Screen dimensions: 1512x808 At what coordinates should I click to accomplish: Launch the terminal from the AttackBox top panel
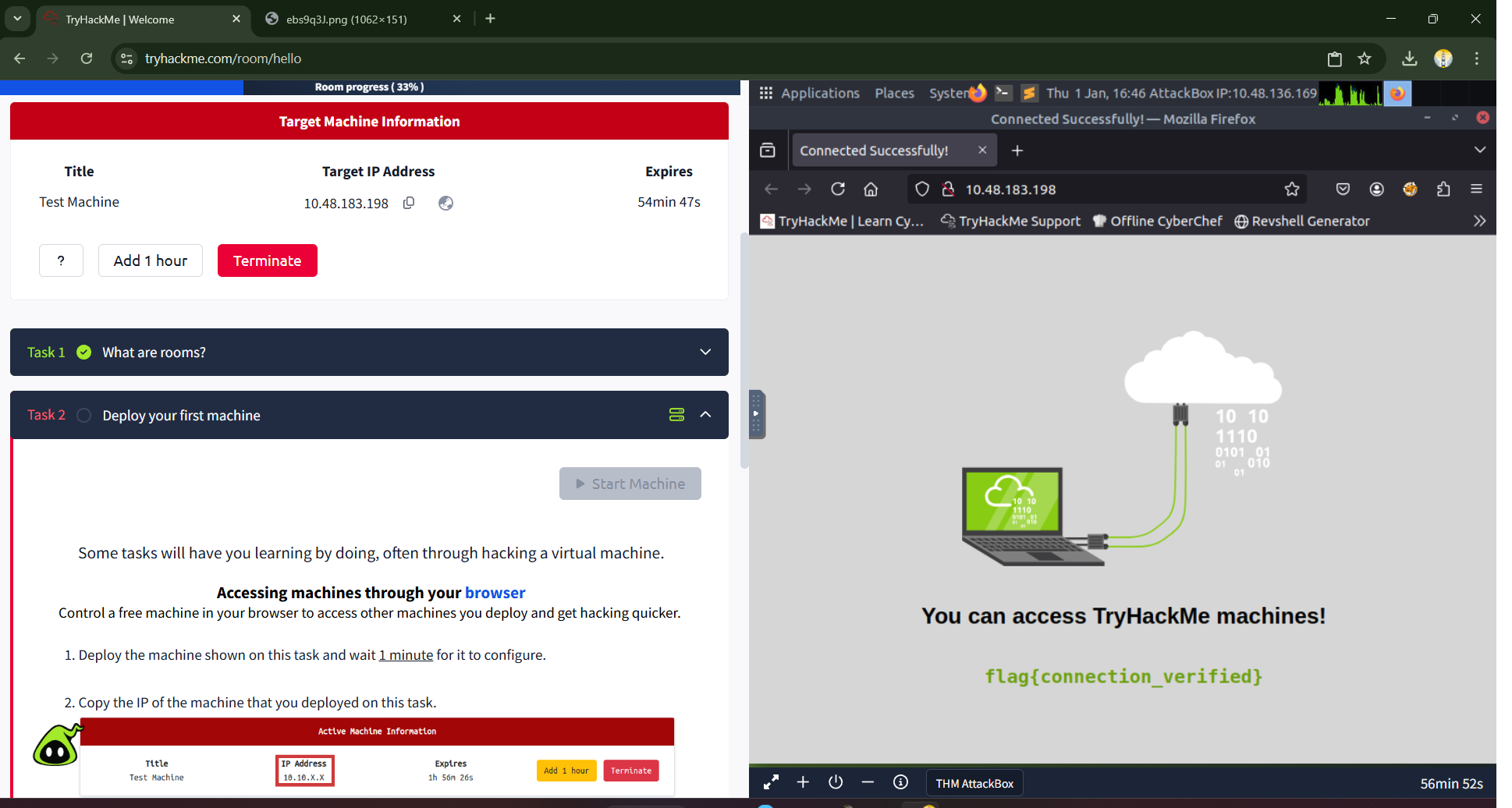tap(1003, 94)
